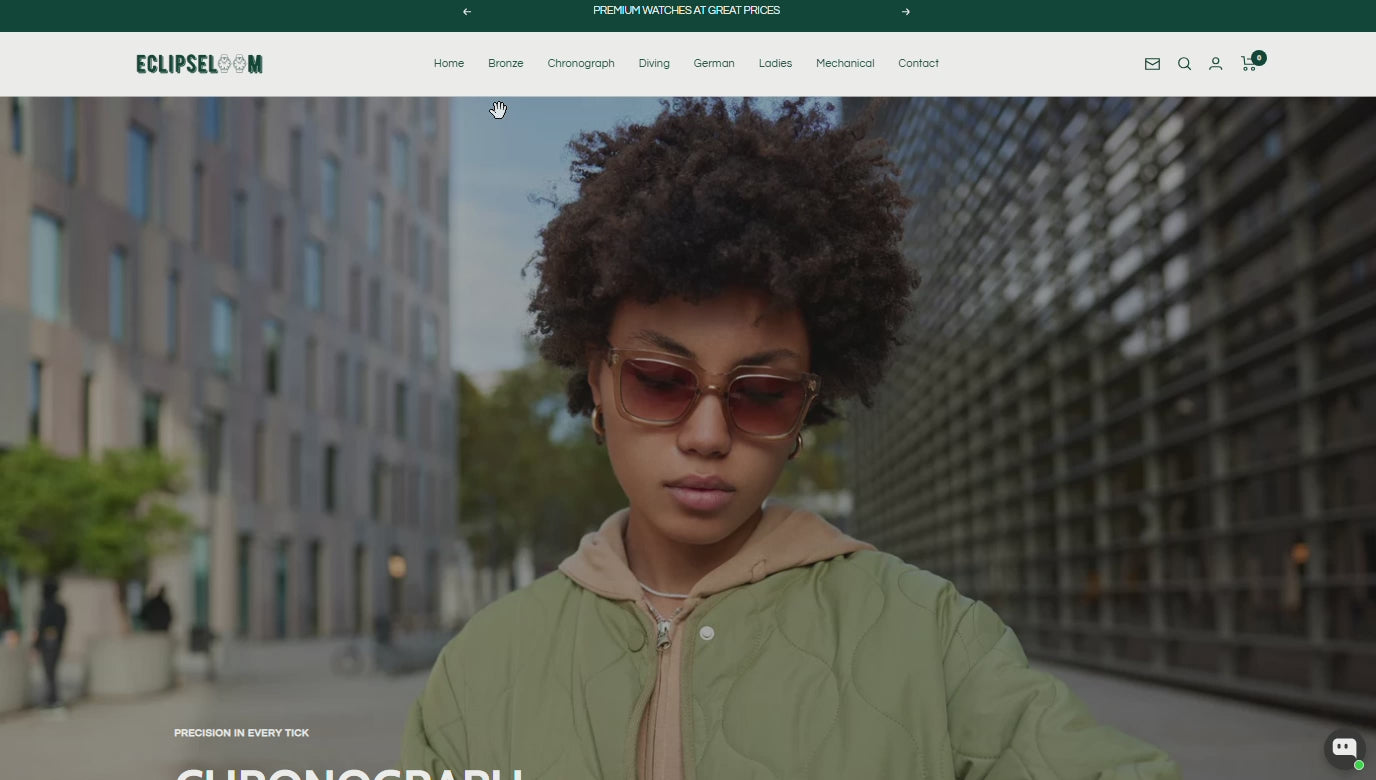Open the search magnifier icon
1376x780 pixels.
tap(1184, 64)
